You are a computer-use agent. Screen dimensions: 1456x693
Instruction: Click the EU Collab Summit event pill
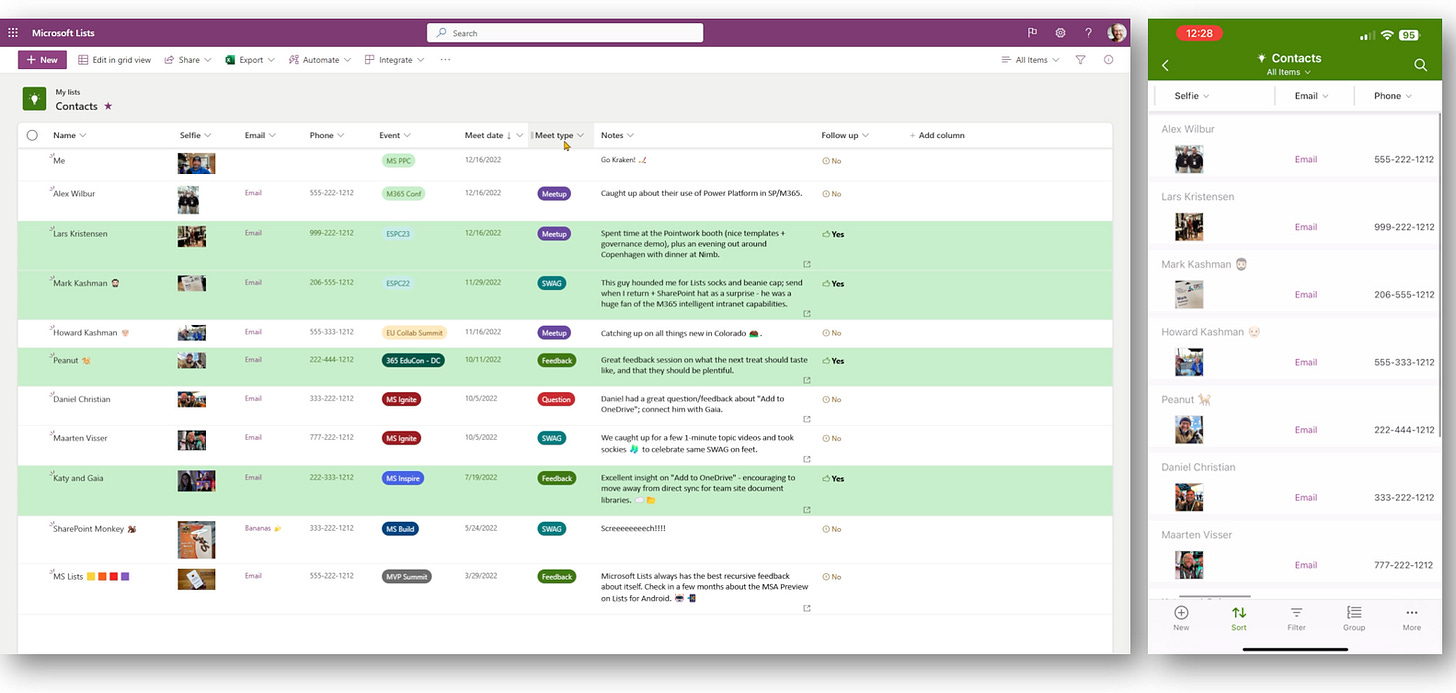pos(415,333)
